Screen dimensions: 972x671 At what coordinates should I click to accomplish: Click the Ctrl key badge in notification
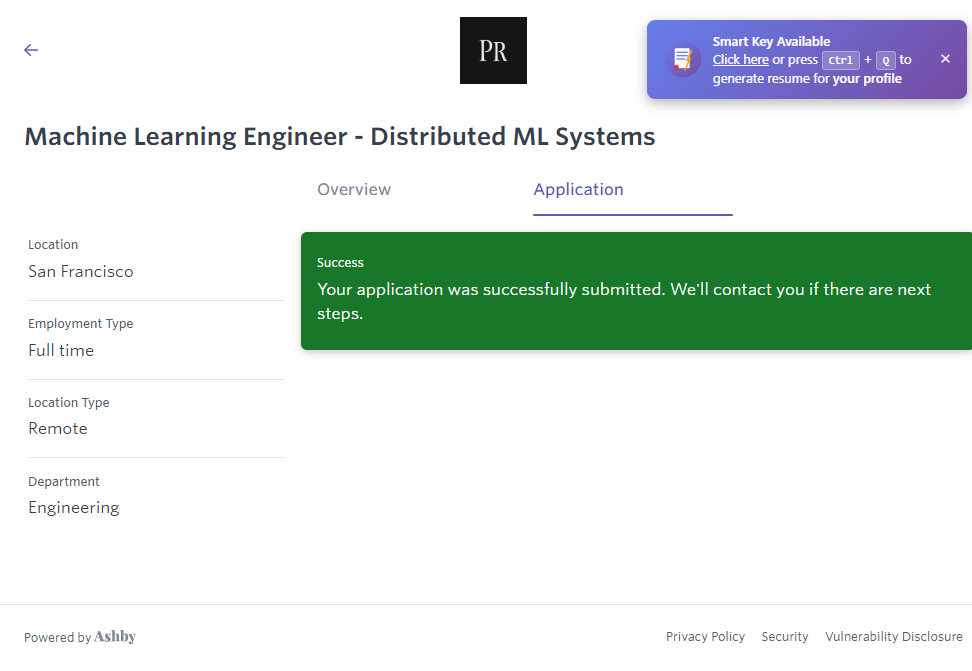click(840, 60)
